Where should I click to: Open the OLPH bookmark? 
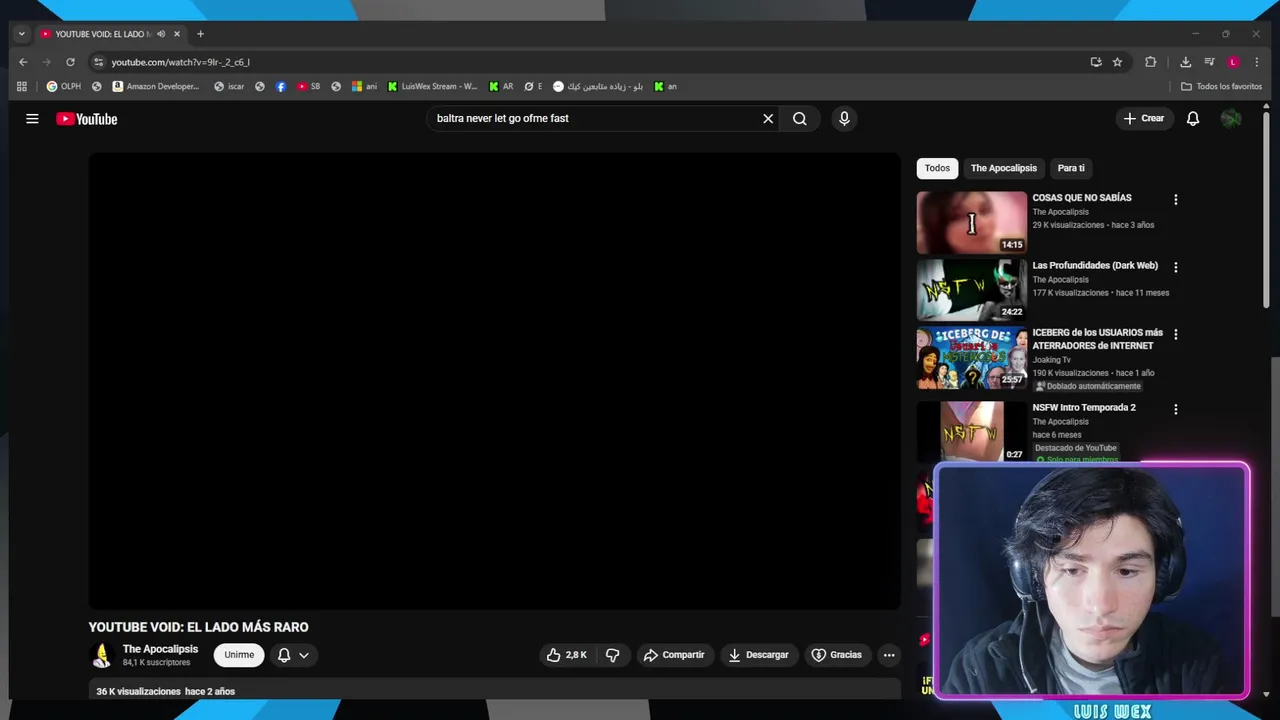point(64,86)
